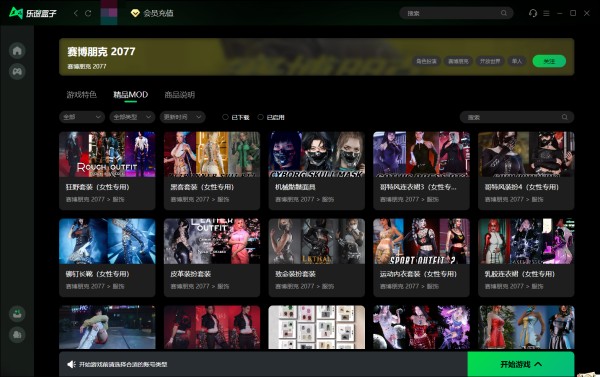600x377 pixels.
Task: Open the home icon in sidebar
Action: point(17,51)
